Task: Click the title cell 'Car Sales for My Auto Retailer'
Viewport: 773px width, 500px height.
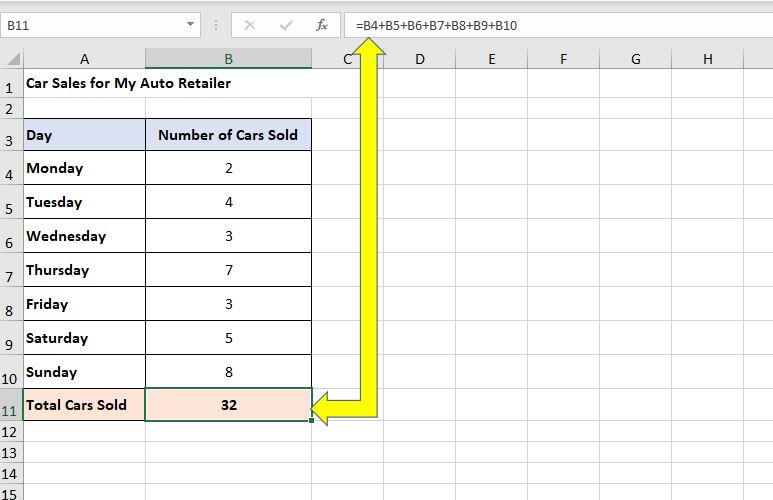Action: (128, 83)
